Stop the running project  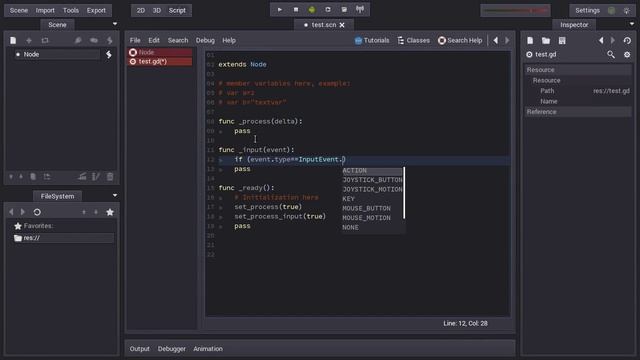pos(296,9)
